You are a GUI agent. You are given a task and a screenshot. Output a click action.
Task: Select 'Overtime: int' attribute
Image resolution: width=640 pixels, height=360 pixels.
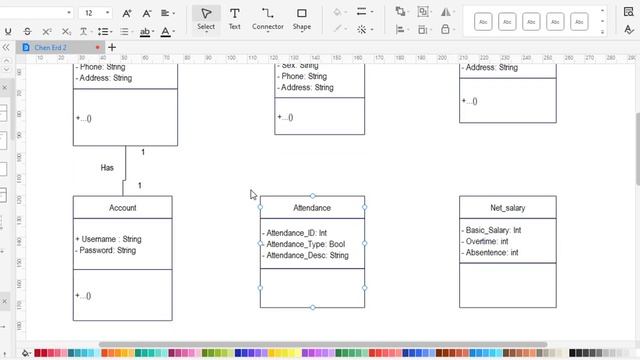click(485, 241)
